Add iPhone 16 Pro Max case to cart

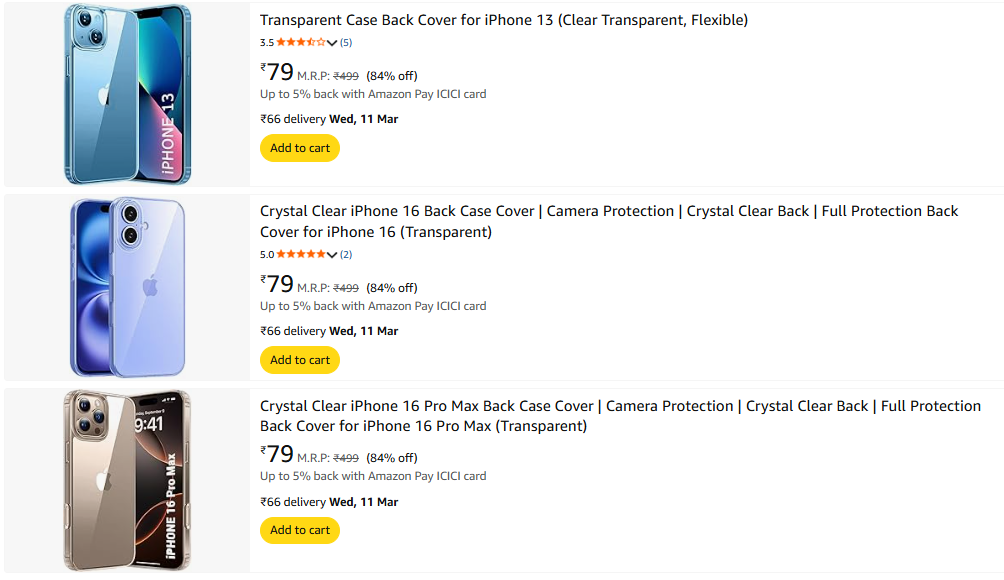[300, 530]
